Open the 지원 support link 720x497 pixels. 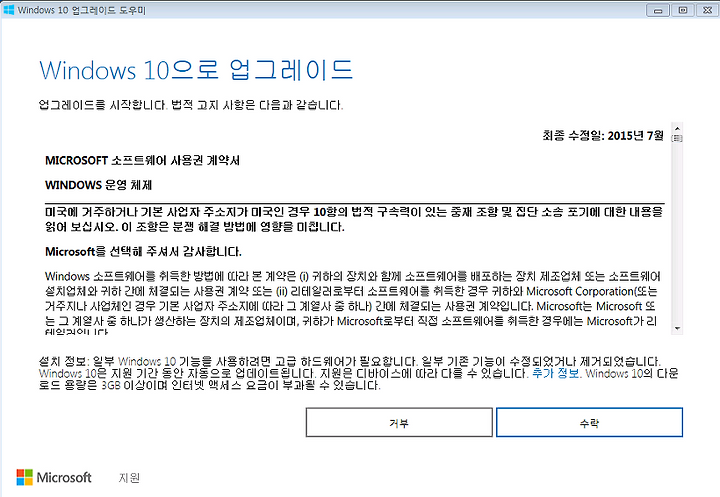coord(129,478)
